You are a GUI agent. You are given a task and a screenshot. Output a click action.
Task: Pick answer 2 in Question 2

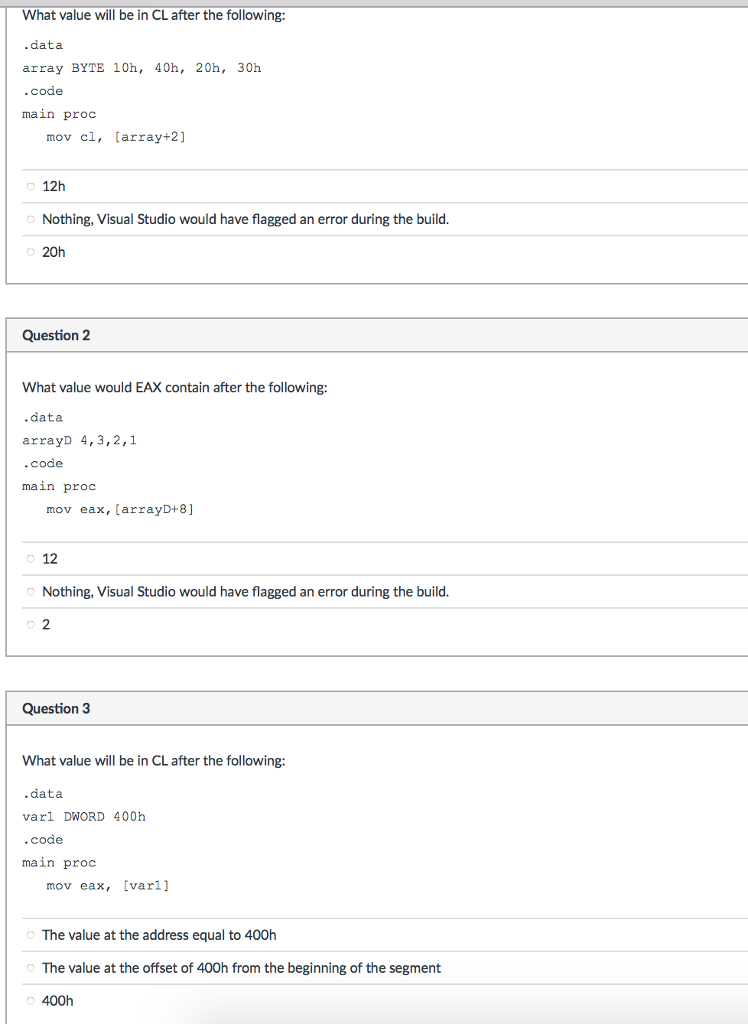pos(31,625)
